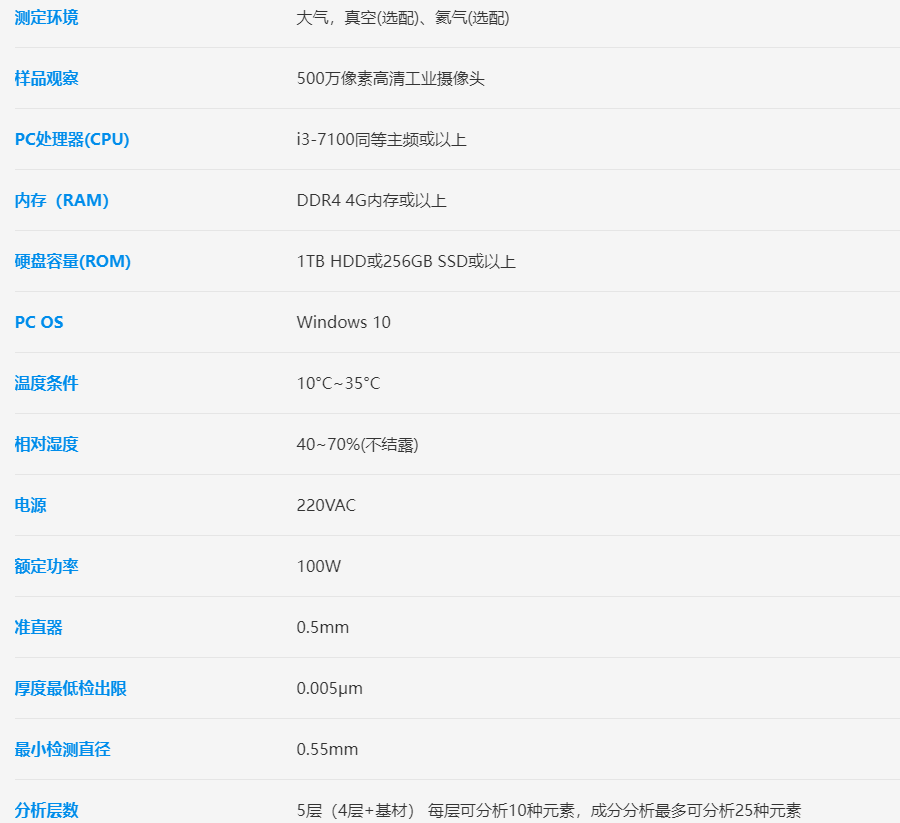
Task: Select the 厚度最低检出限 label
Action: point(70,688)
